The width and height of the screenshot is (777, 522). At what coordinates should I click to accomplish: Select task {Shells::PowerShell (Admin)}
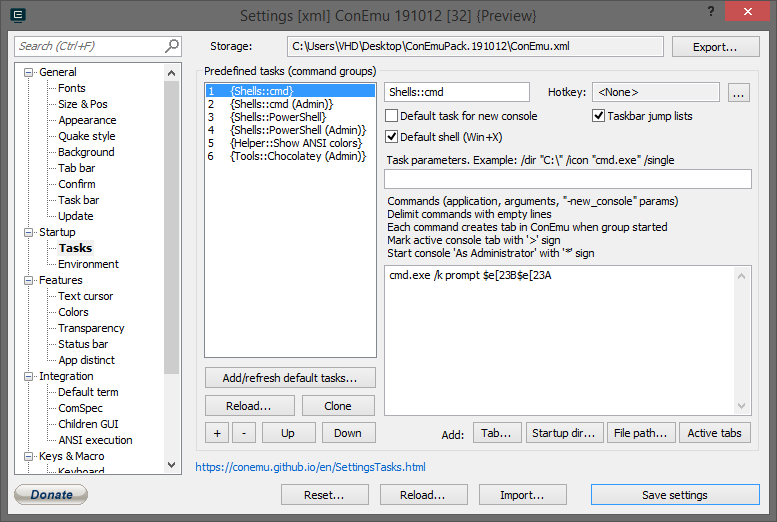[290, 130]
